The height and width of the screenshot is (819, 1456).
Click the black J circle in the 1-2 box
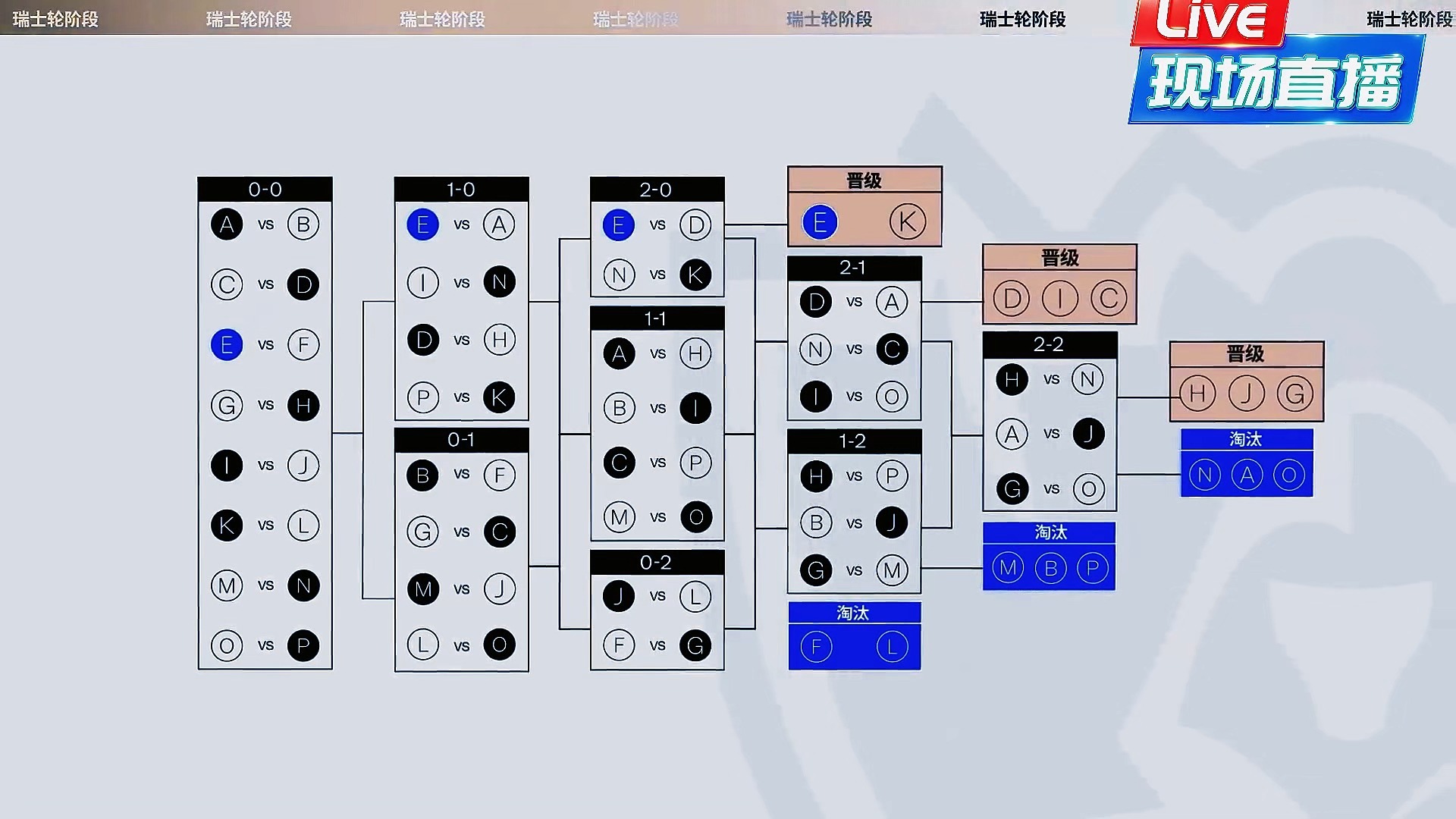(x=892, y=522)
